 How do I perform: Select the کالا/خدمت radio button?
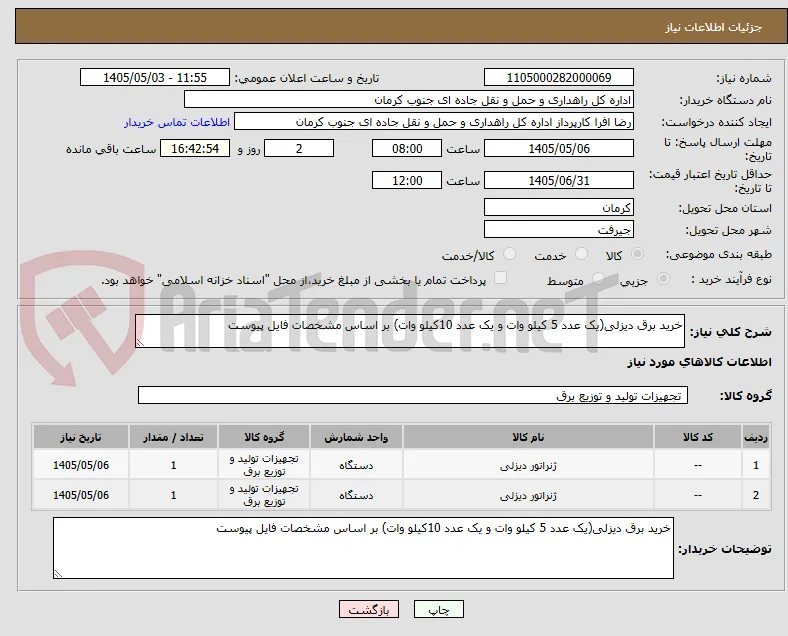pyautogui.click(x=509, y=254)
